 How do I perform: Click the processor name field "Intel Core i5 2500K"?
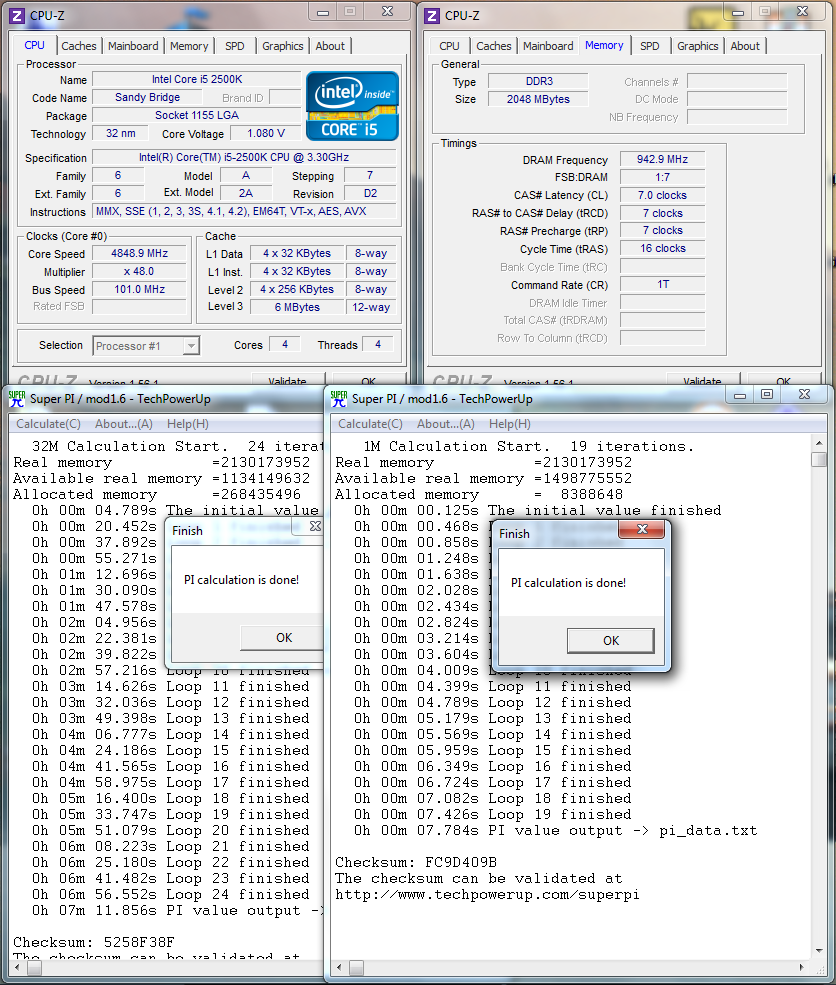[x=197, y=79]
